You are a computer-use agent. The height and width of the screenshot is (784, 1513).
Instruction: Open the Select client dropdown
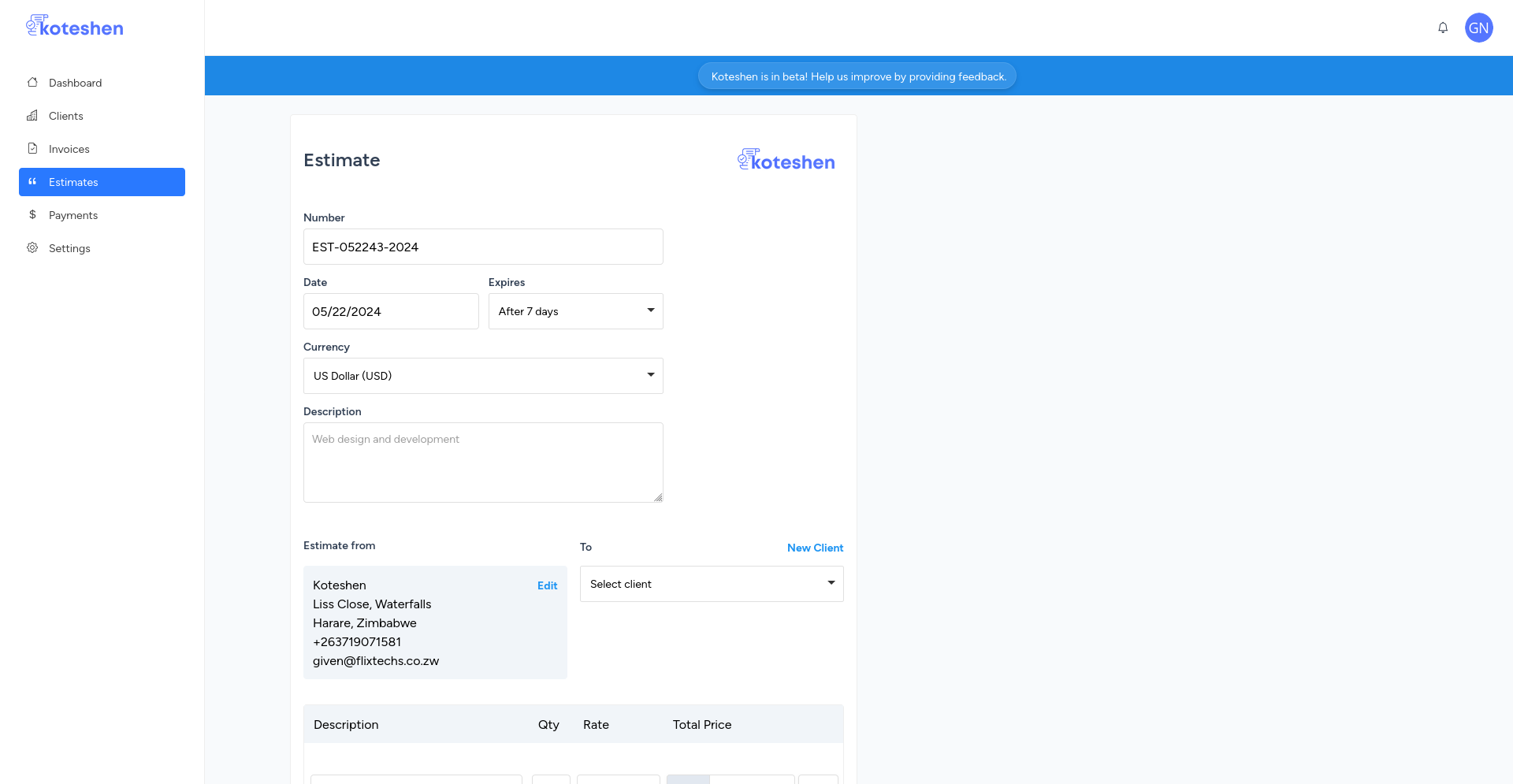(x=712, y=584)
